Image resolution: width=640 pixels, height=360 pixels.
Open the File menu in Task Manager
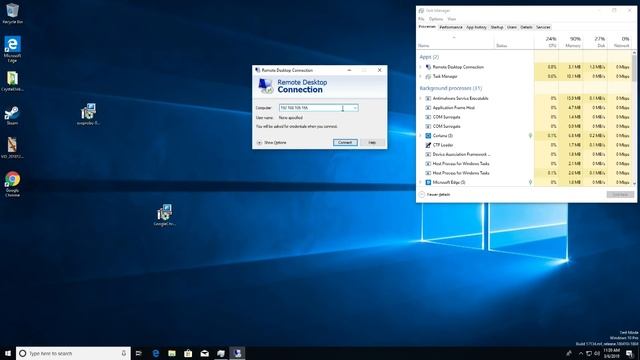tap(421, 19)
